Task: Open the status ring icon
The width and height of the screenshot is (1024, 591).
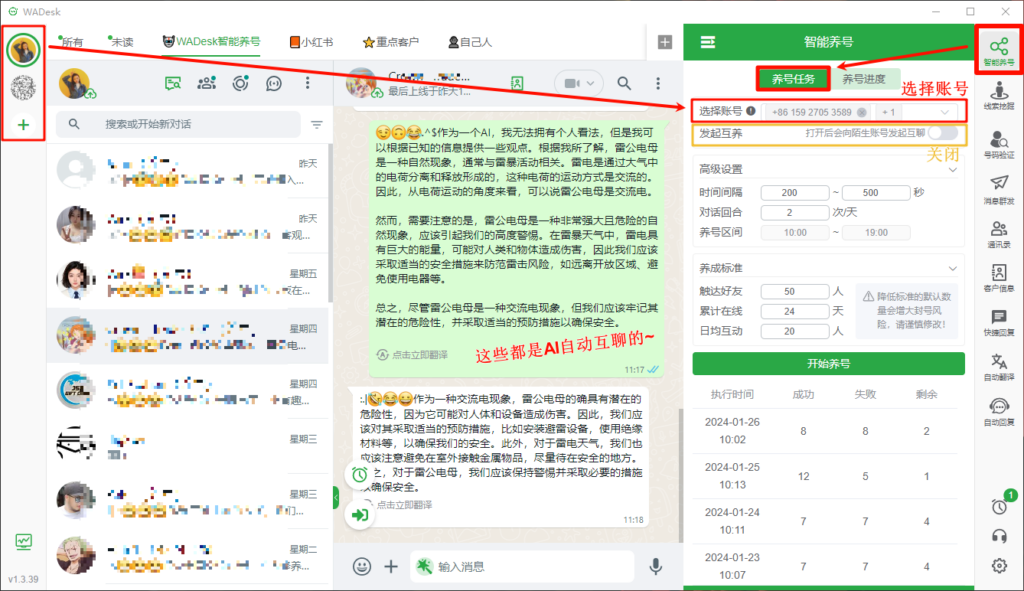Action: pyautogui.click(x=240, y=83)
